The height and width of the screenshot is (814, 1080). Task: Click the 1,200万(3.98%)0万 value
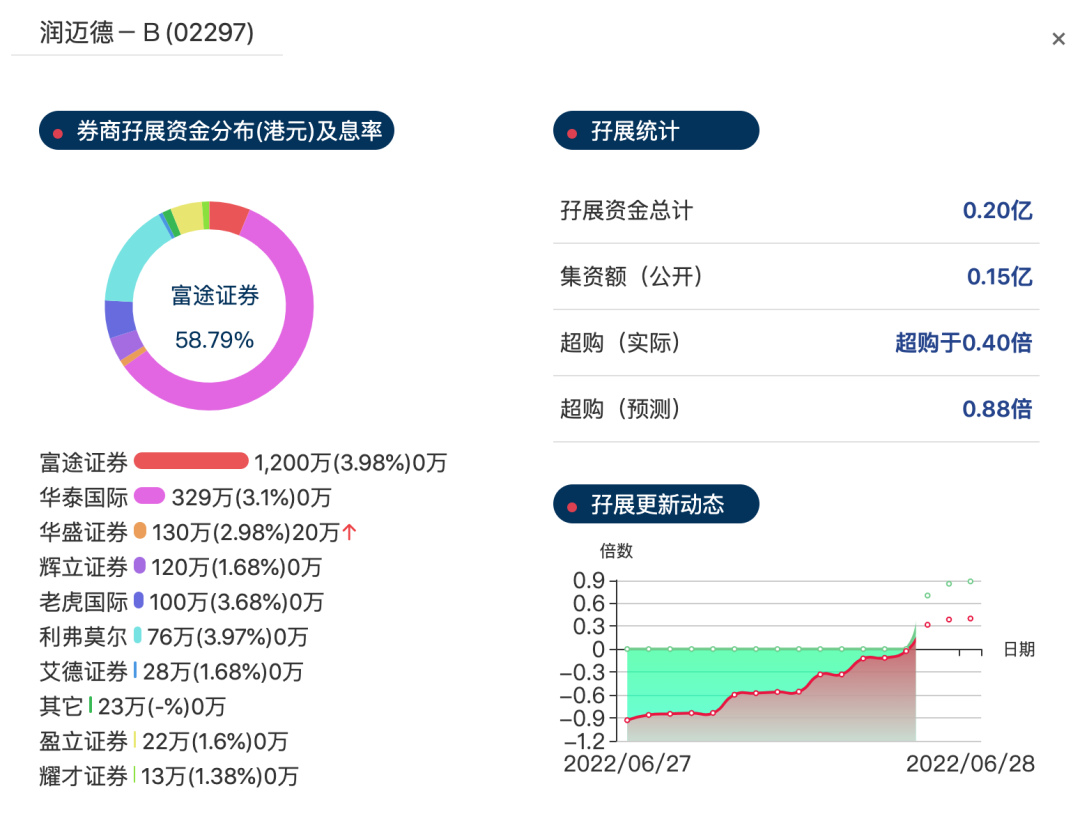(351, 463)
